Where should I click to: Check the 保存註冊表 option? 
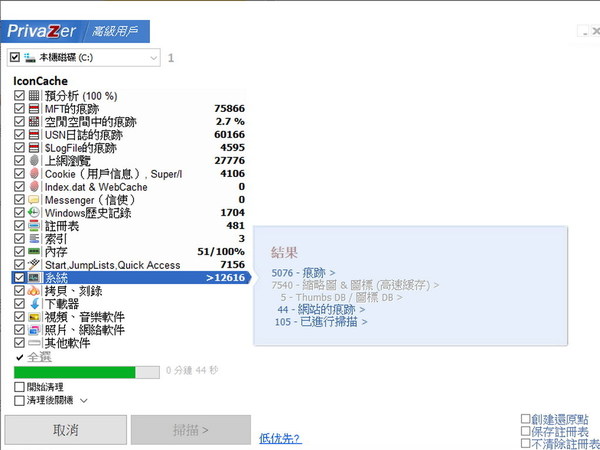526,432
